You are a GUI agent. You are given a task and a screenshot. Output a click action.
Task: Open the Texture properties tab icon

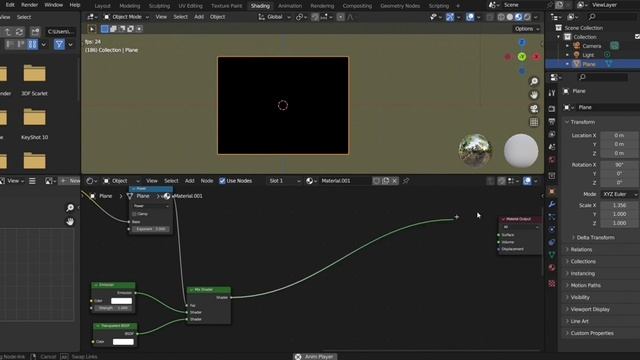click(552, 283)
